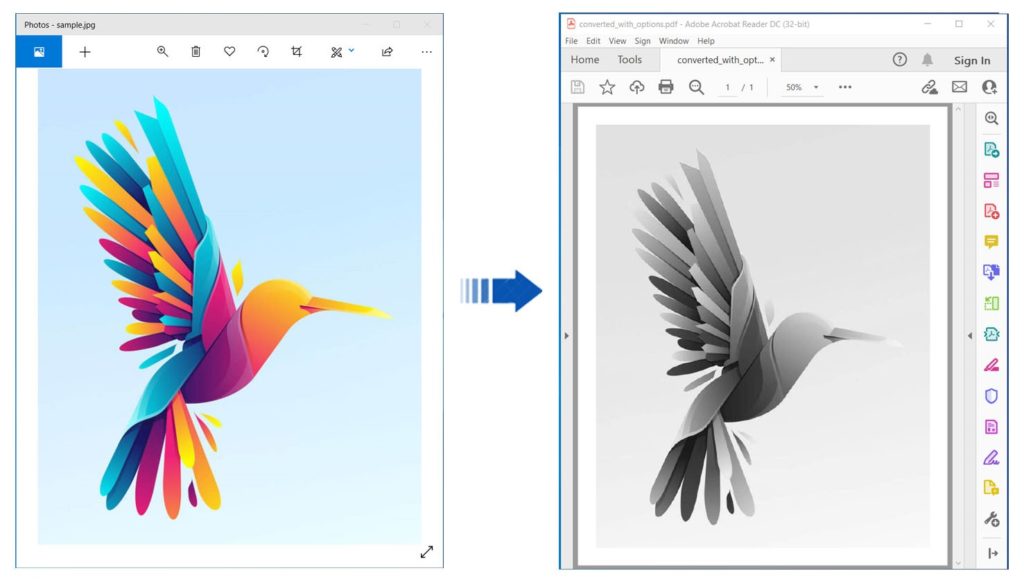Open the Comment tool in right sidebar
Screen dimensions: 1024x582
[991, 242]
